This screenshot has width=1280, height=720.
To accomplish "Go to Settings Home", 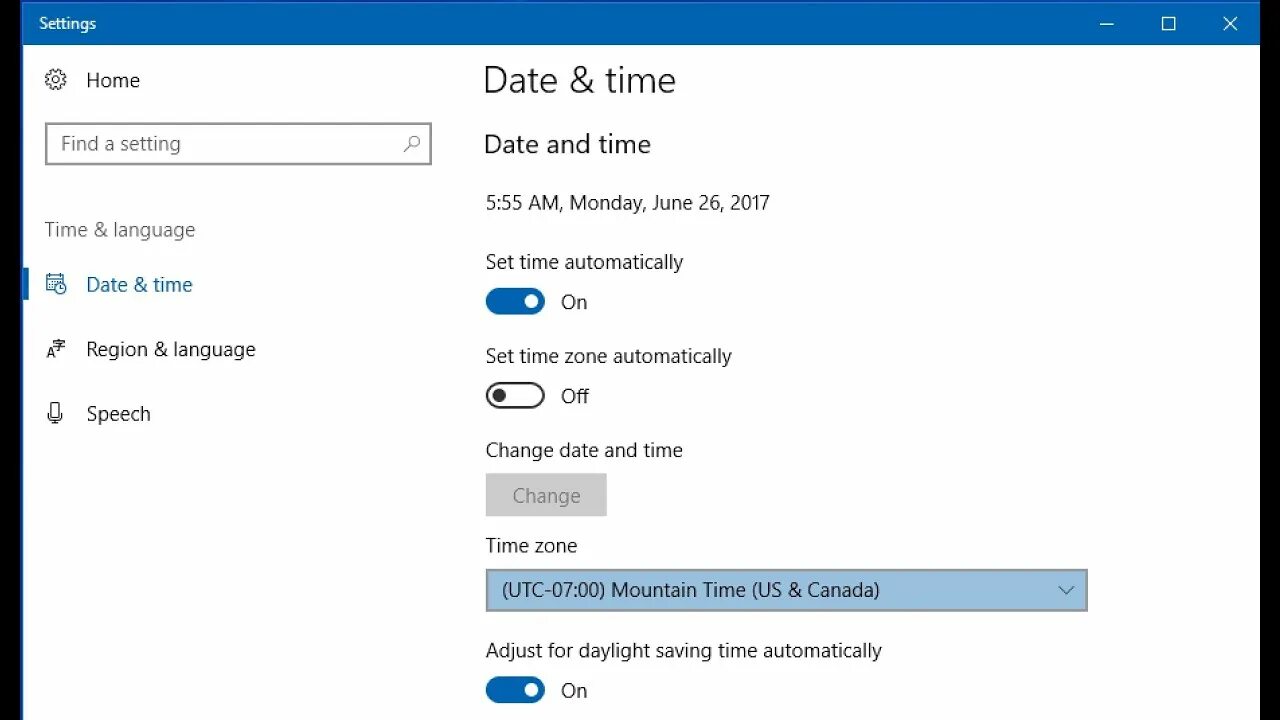I will [112, 80].
